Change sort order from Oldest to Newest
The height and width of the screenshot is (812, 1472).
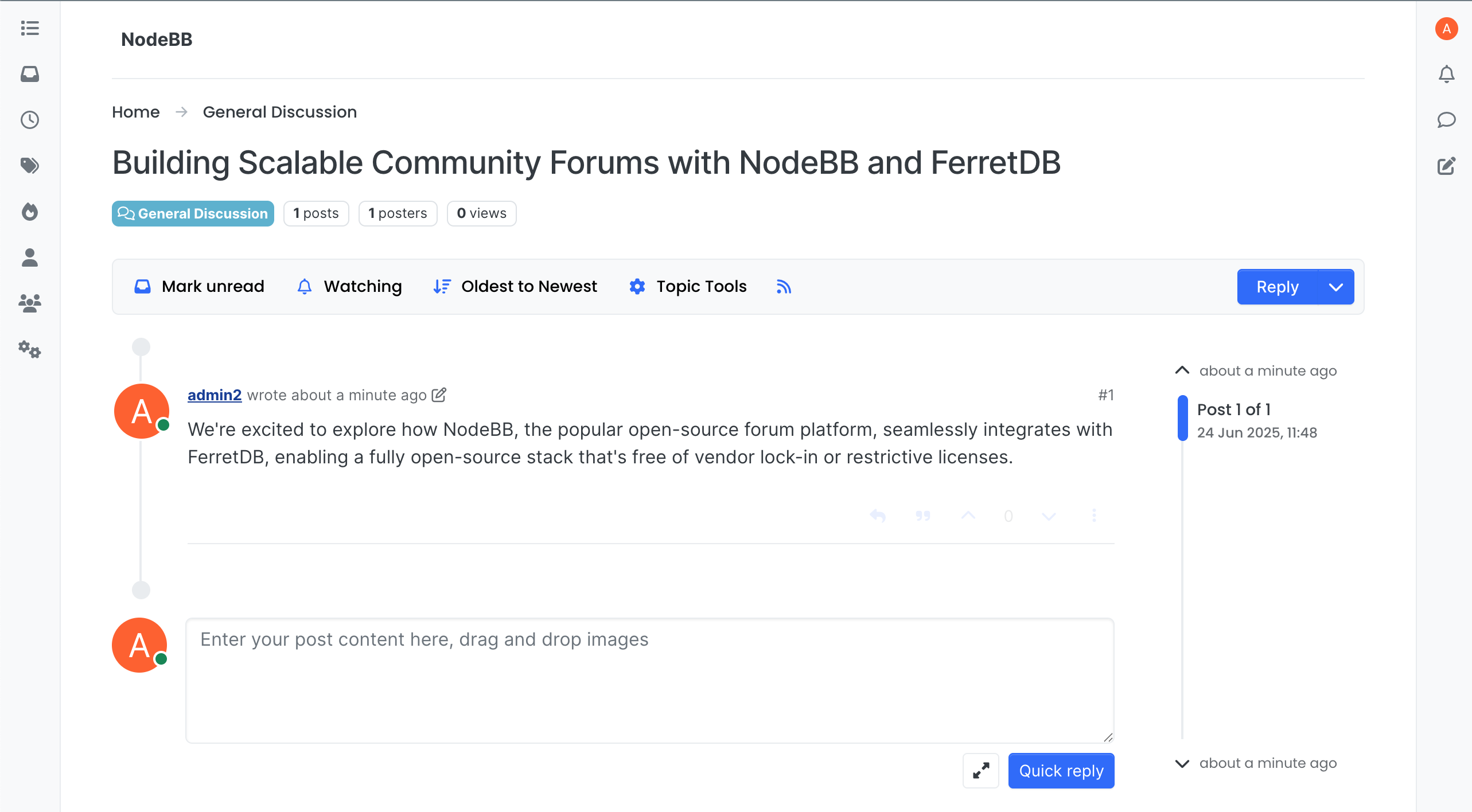coord(515,286)
